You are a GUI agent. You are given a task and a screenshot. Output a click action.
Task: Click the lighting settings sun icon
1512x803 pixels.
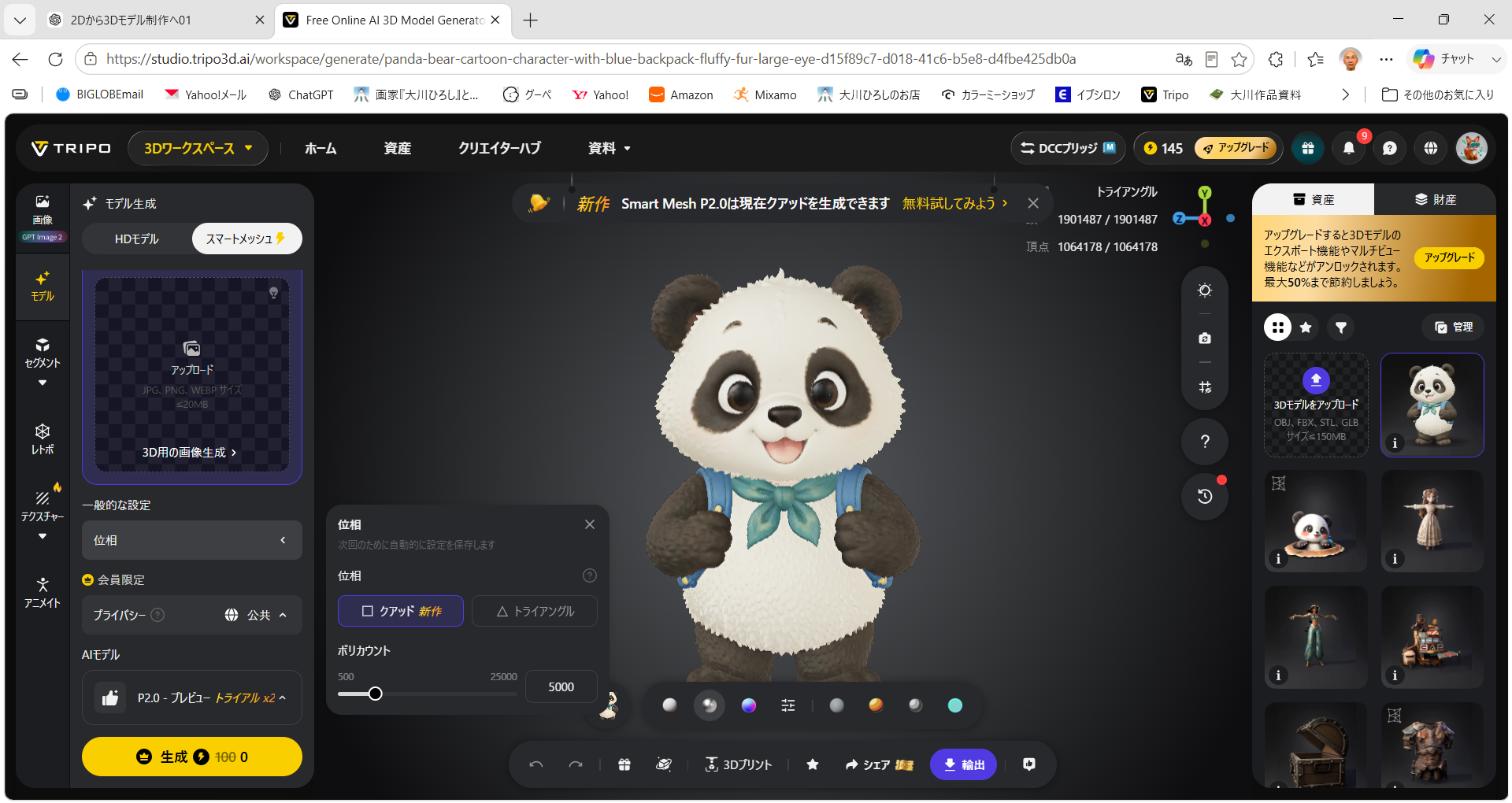tap(1205, 290)
